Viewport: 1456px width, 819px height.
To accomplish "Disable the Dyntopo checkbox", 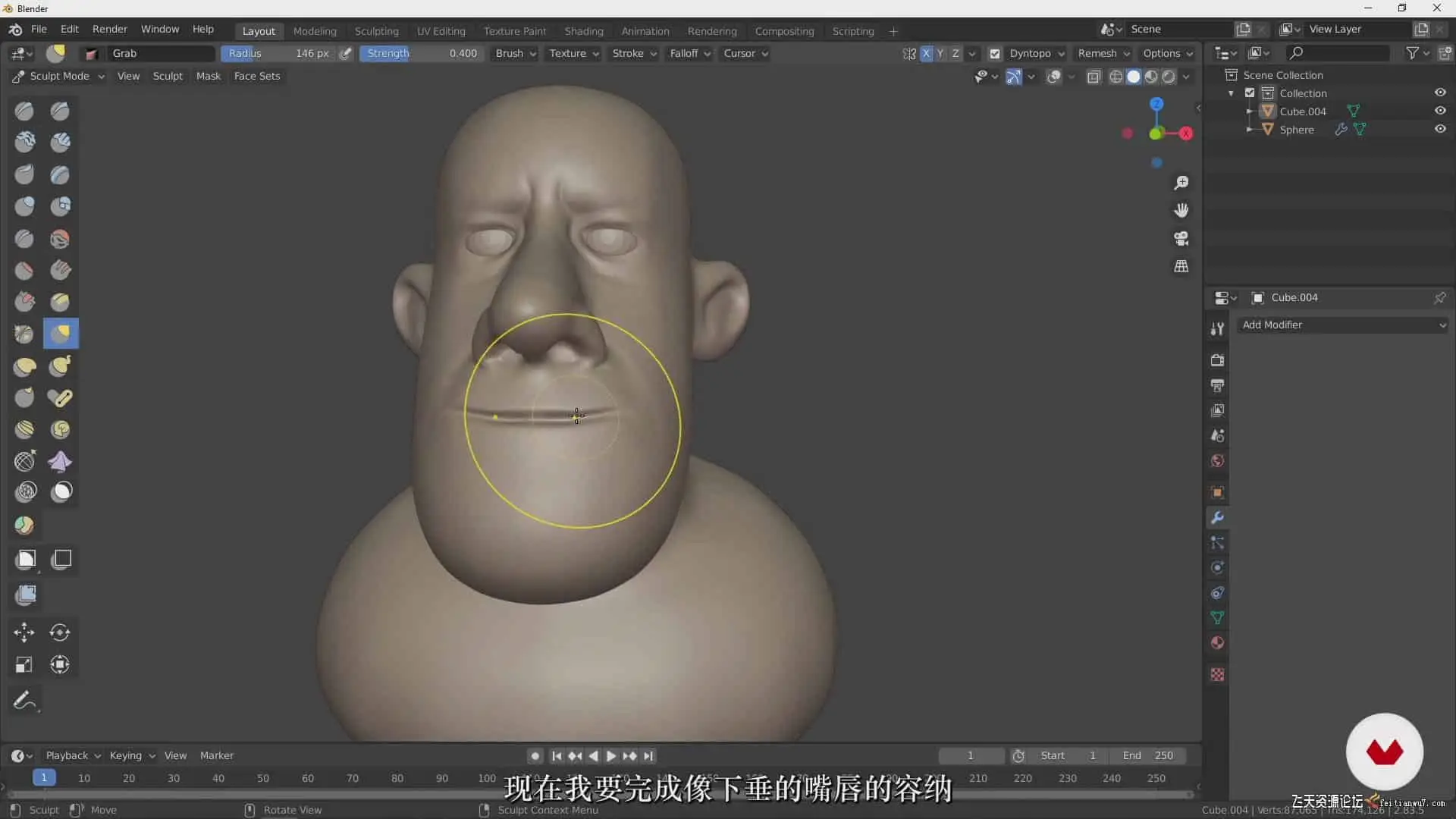I will [x=995, y=54].
